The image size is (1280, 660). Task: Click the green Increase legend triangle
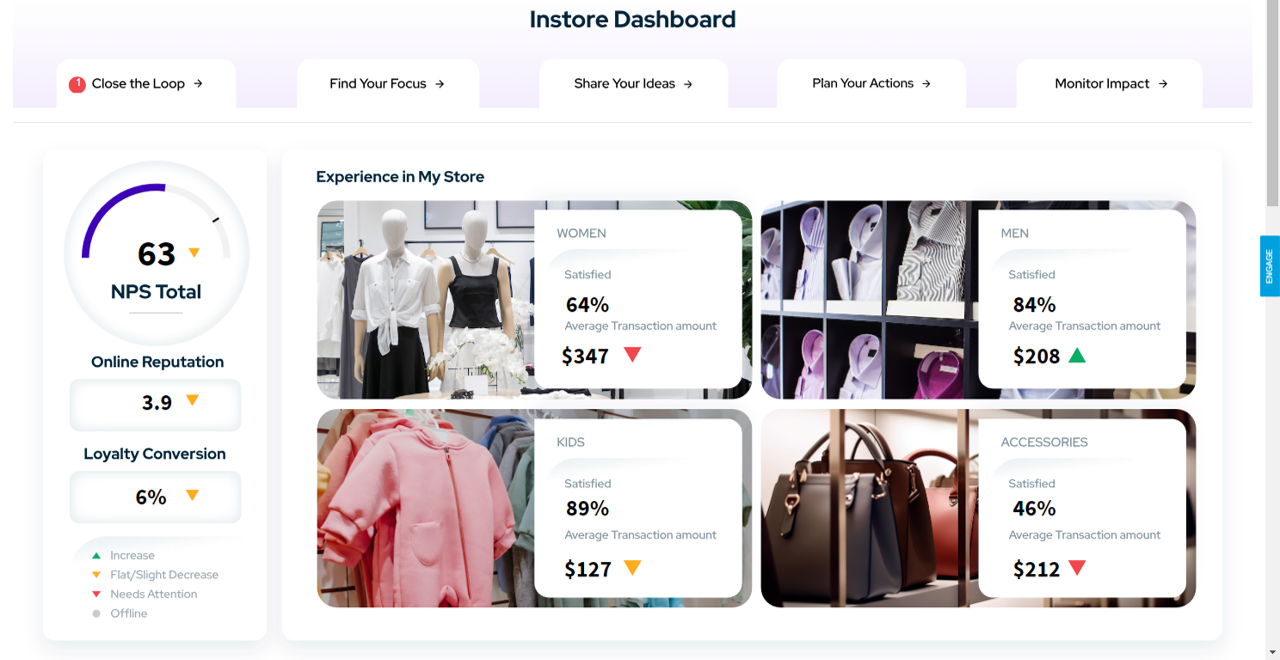[x=96, y=555]
